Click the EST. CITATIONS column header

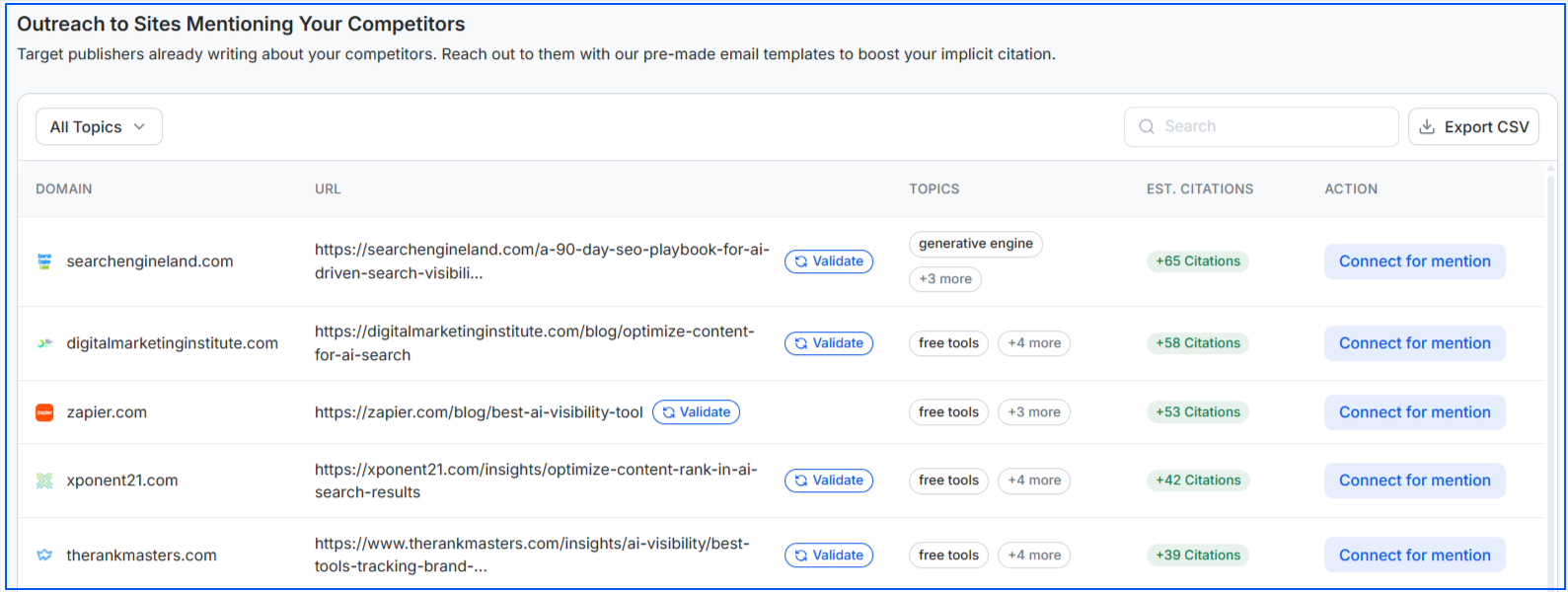[x=1200, y=189]
